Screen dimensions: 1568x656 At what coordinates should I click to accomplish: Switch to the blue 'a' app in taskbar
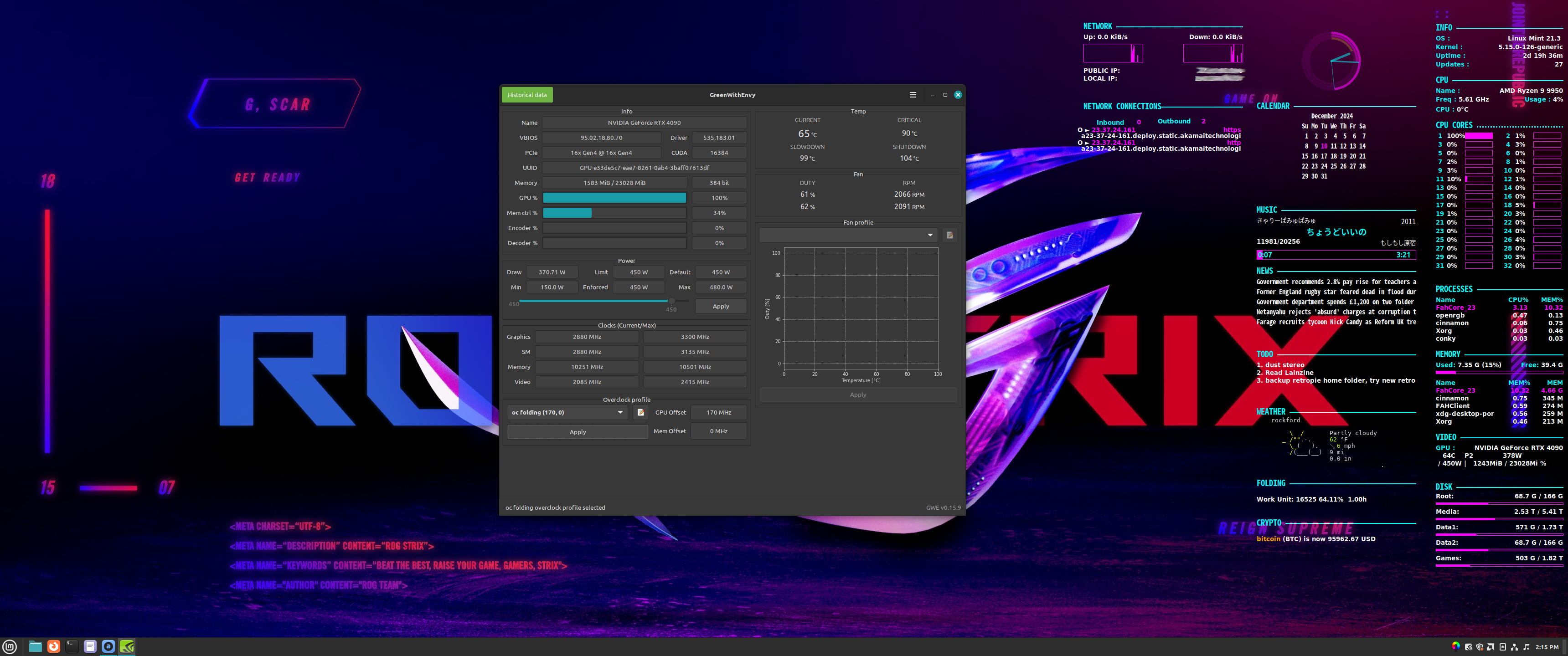(108, 646)
